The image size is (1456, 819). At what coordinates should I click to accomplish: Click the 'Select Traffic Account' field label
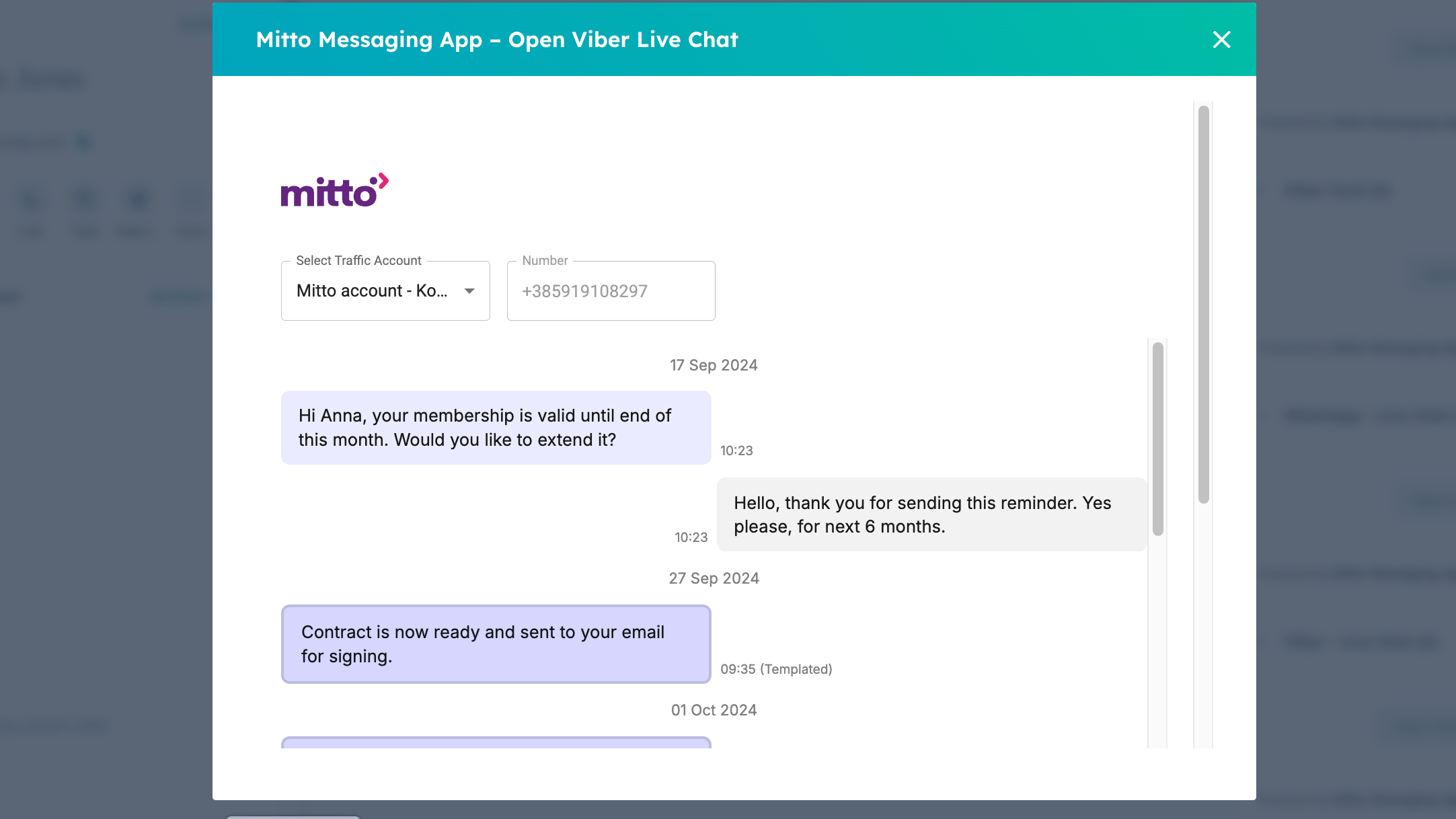(x=358, y=260)
